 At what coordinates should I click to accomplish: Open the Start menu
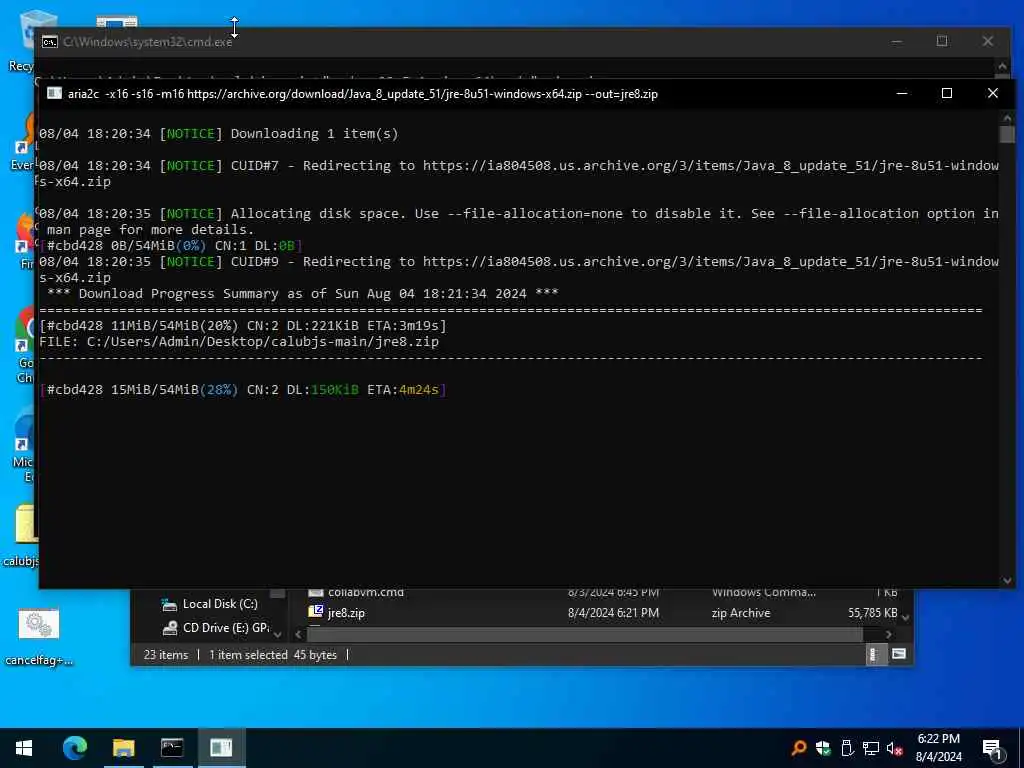pos(24,748)
